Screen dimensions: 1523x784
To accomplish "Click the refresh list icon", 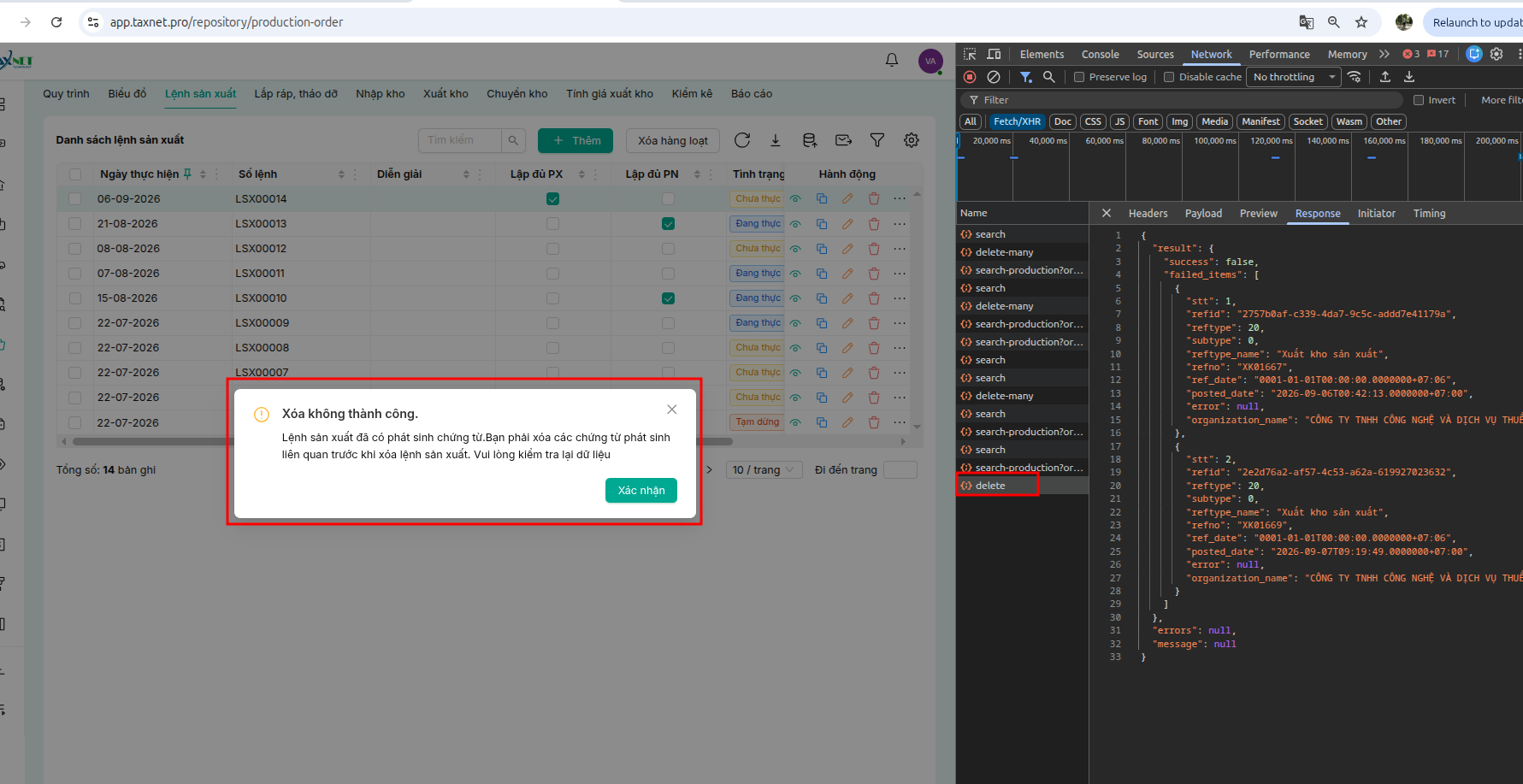I will [x=742, y=140].
